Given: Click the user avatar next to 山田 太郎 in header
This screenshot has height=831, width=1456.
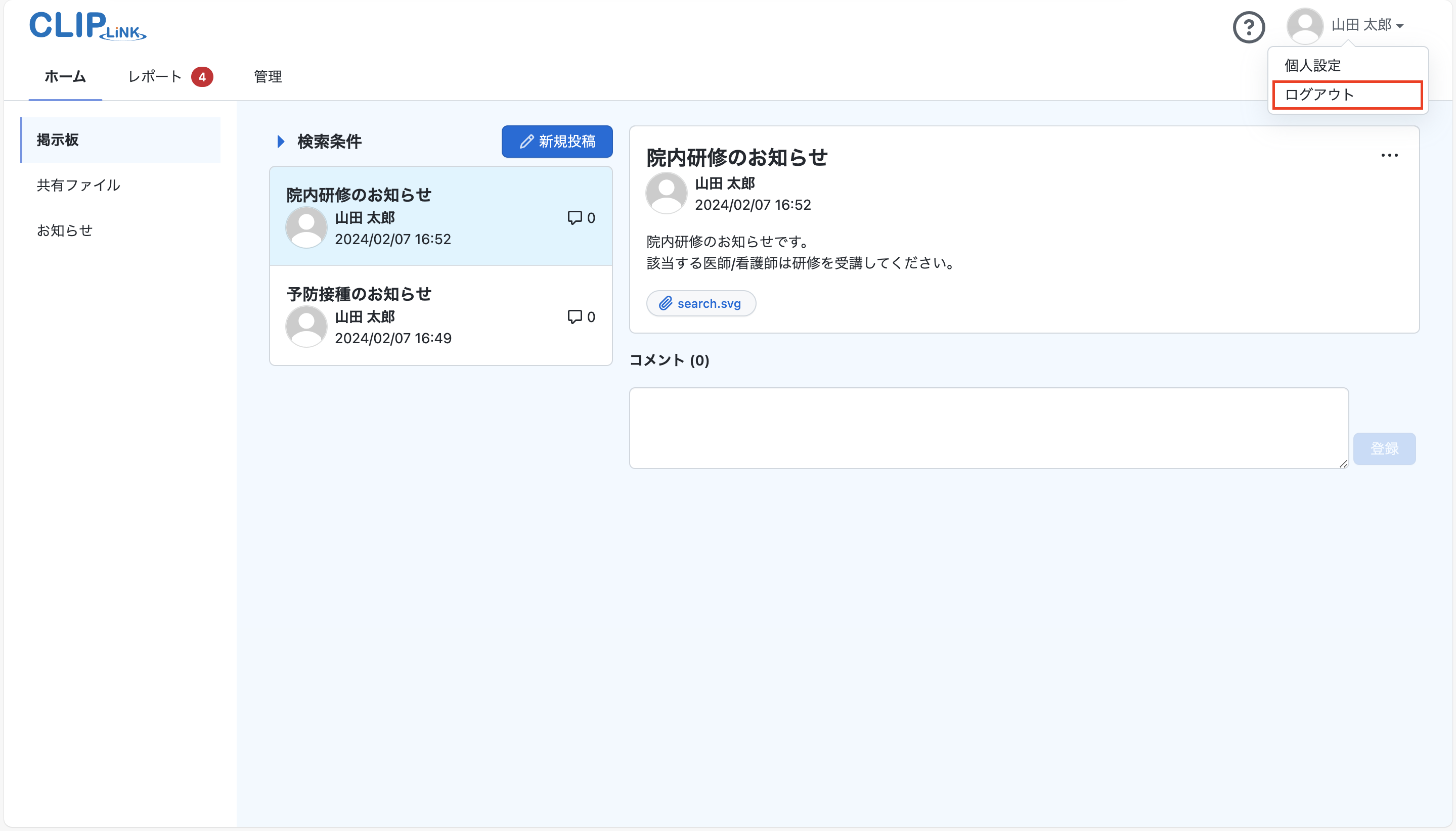Looking at the screenshot, I should pos(1306,25).
